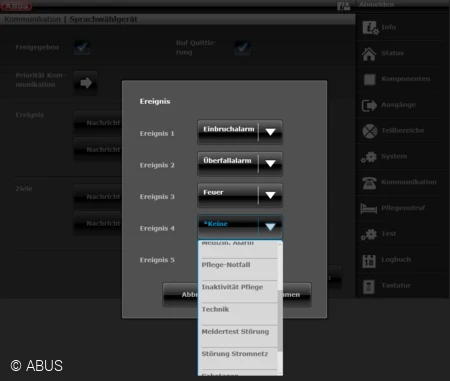Screen dimensions: 450x381
Task: Click the Status house icon
Action: (369, 54)
